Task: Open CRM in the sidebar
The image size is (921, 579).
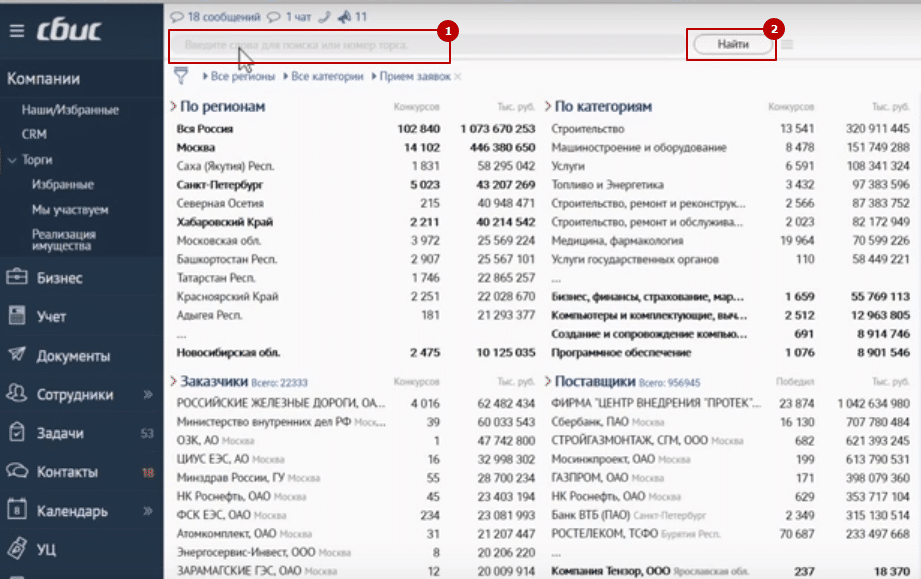Action: point(34,134)
